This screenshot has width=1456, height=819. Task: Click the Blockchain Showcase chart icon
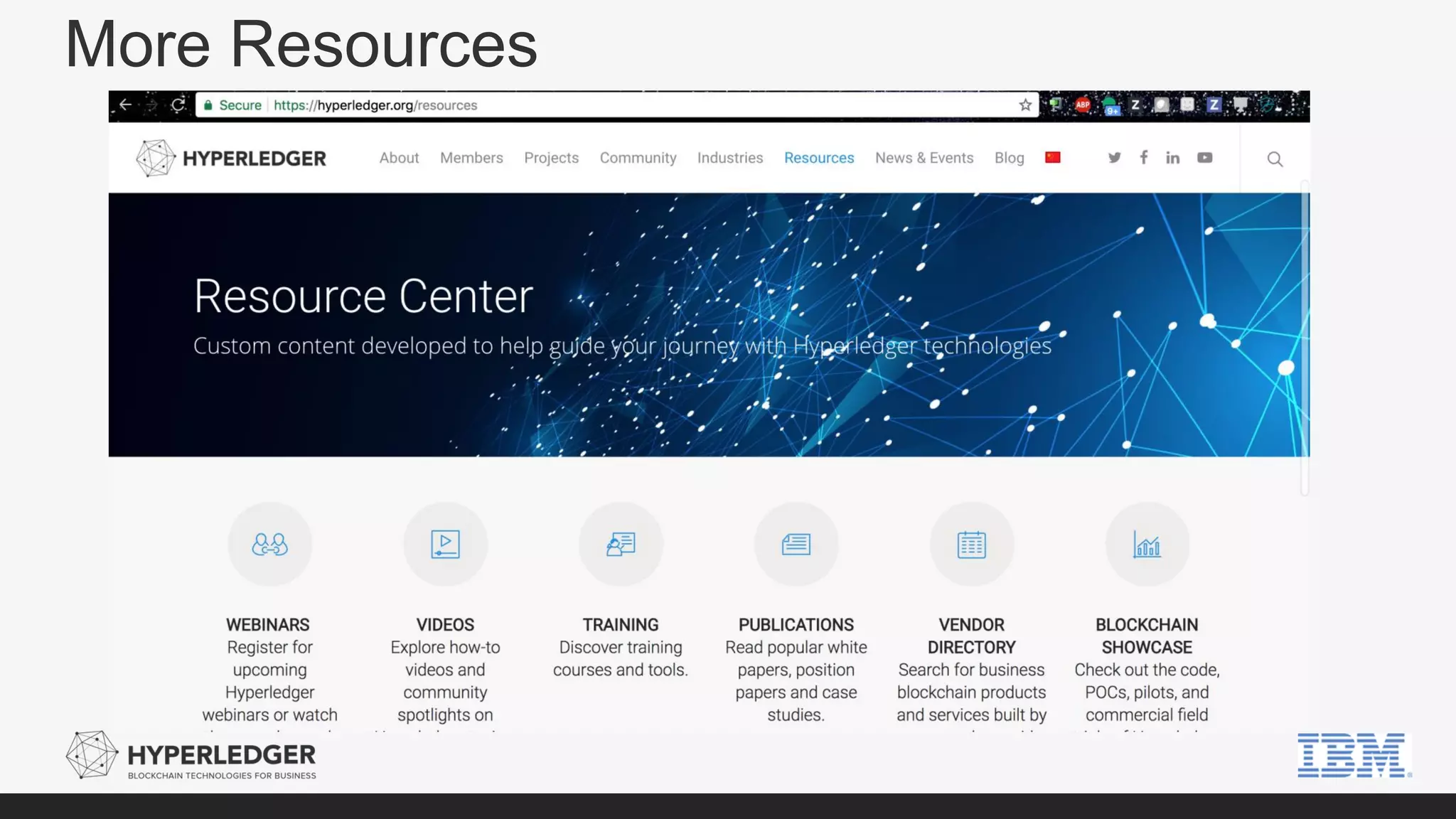pos(1147,545)
